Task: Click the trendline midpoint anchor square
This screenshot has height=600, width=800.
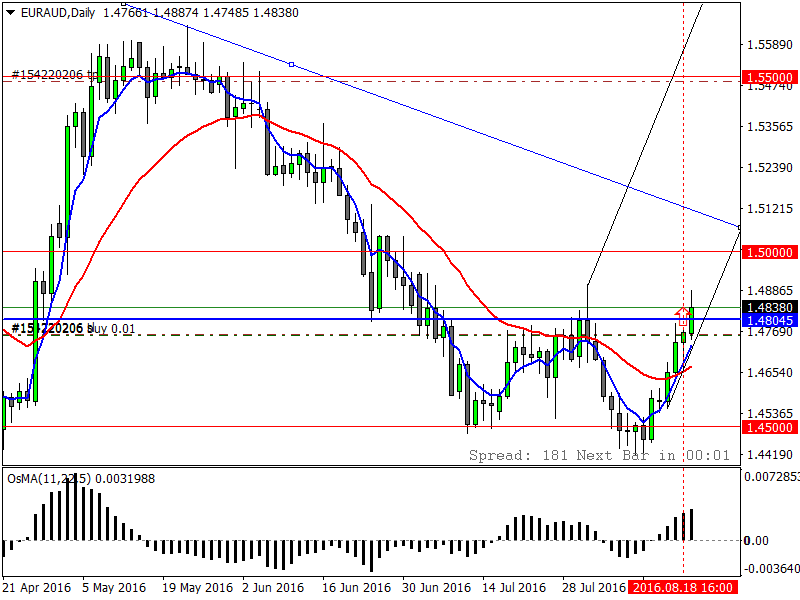Action: 291,64
